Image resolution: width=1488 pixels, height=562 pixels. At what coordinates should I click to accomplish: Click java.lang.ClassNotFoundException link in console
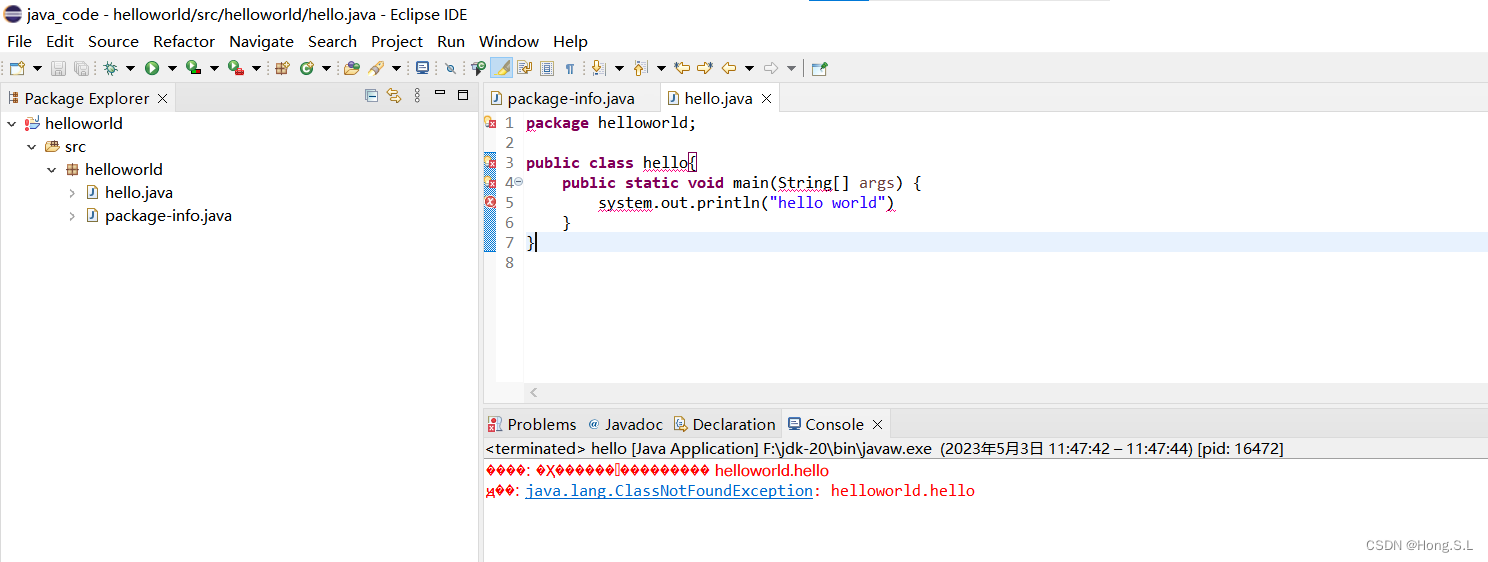tap(669, 491)
